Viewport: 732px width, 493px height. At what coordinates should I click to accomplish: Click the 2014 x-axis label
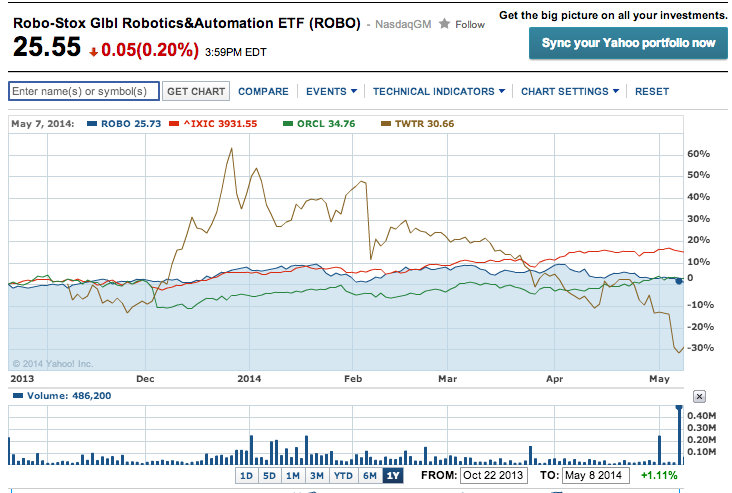249,379
